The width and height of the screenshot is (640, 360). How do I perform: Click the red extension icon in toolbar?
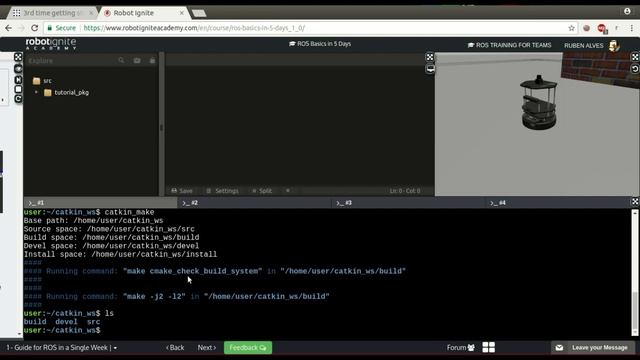pyautogui.click(x=601, y=28)
